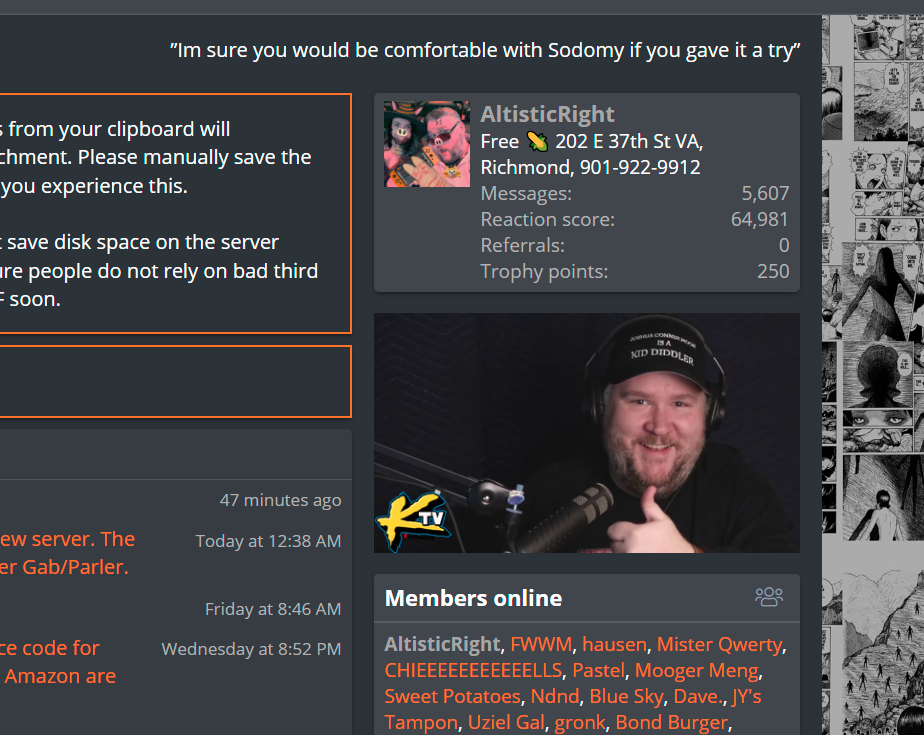924x735 pixels.
Task: Open the announcement mentioning Gab/Parler
Action: tap(67, 553)
